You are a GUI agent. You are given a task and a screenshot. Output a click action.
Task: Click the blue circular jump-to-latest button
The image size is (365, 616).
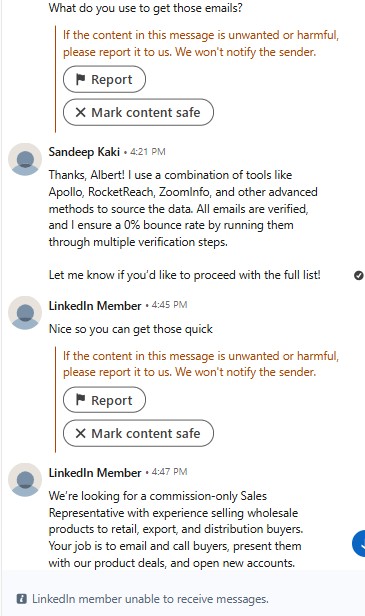pos(359,543)
